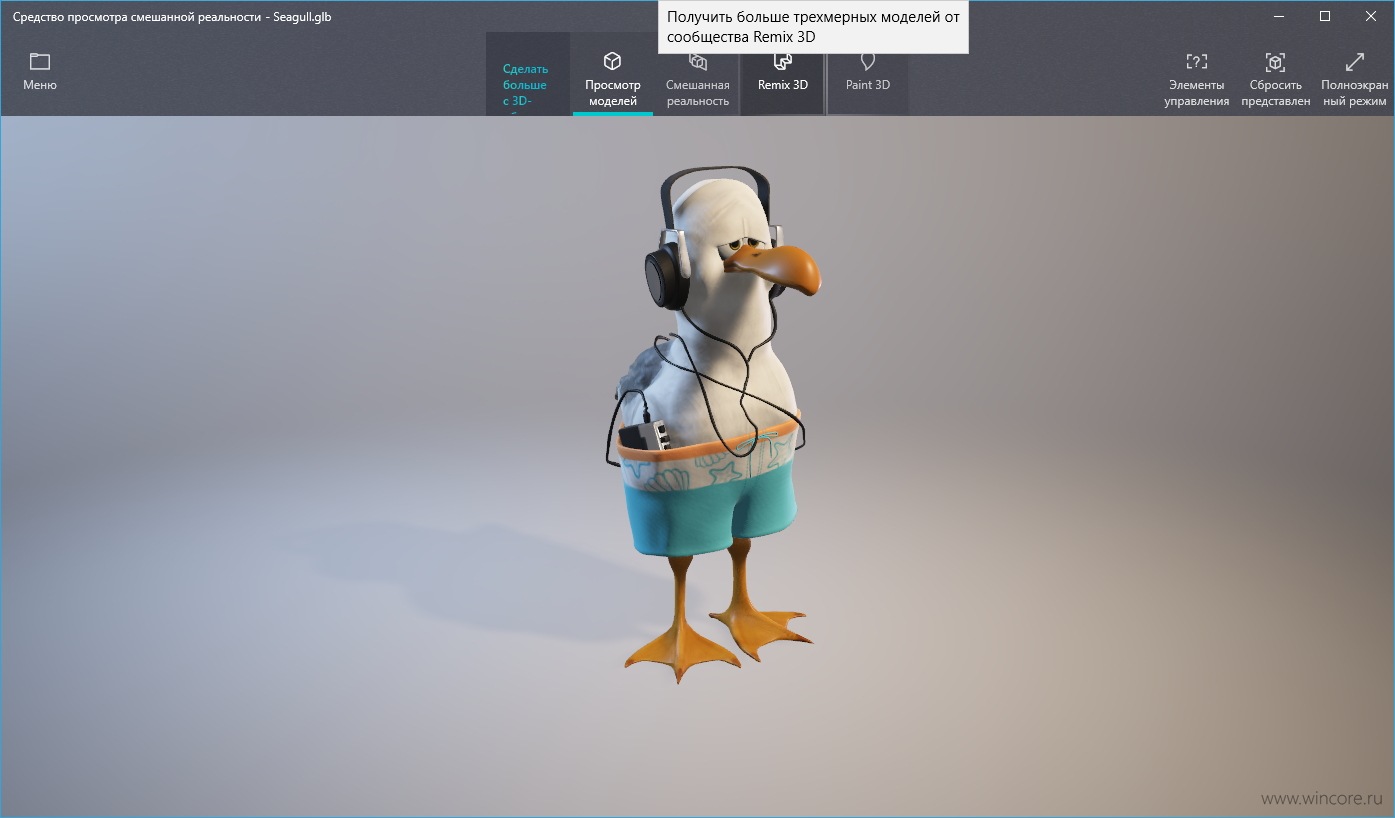Open the Меню folder menu

40,72
